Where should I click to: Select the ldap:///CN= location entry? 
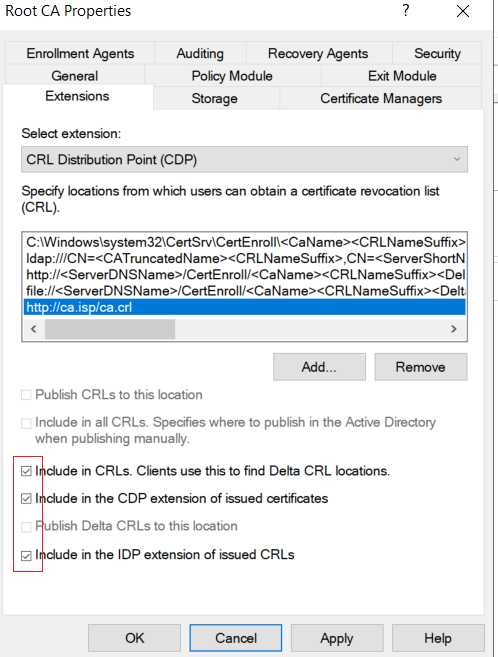[x=245, y=259]
